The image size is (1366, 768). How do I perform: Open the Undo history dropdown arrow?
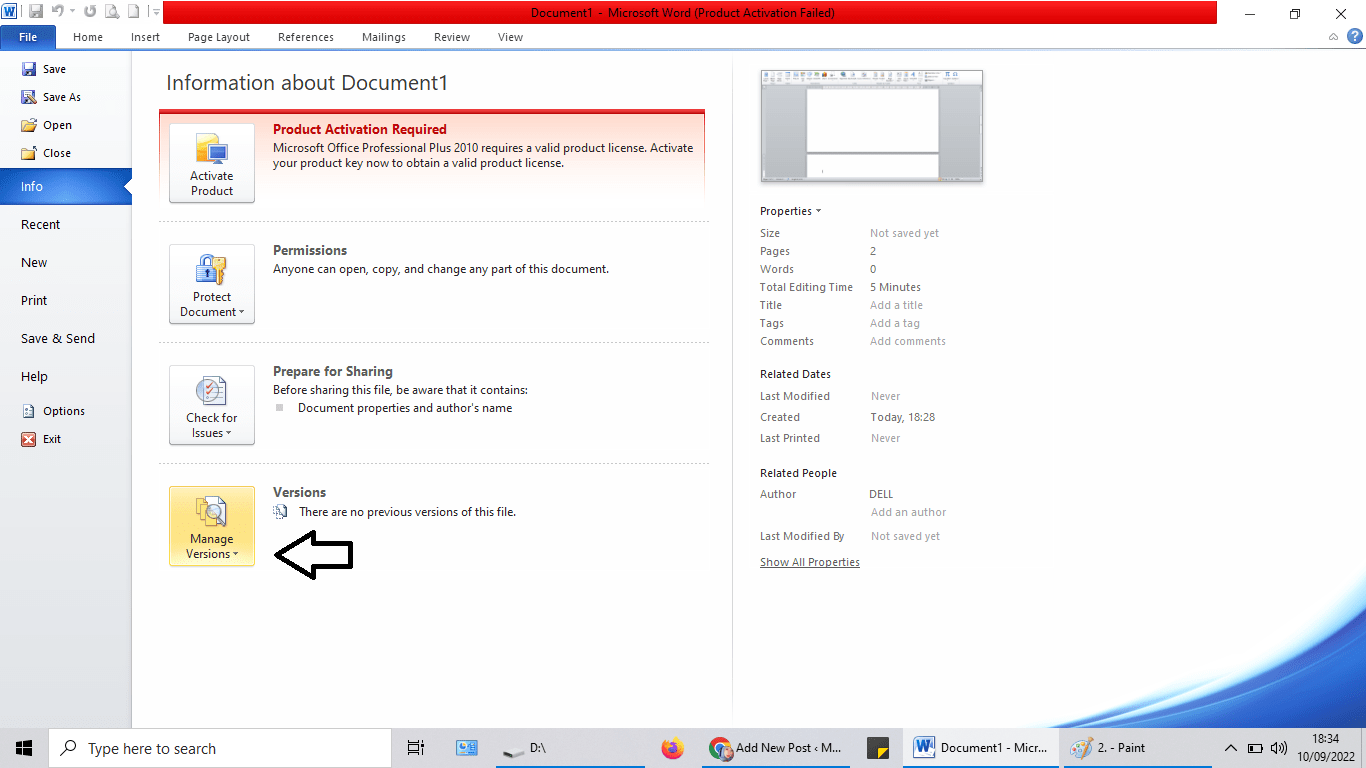(72, 12)
